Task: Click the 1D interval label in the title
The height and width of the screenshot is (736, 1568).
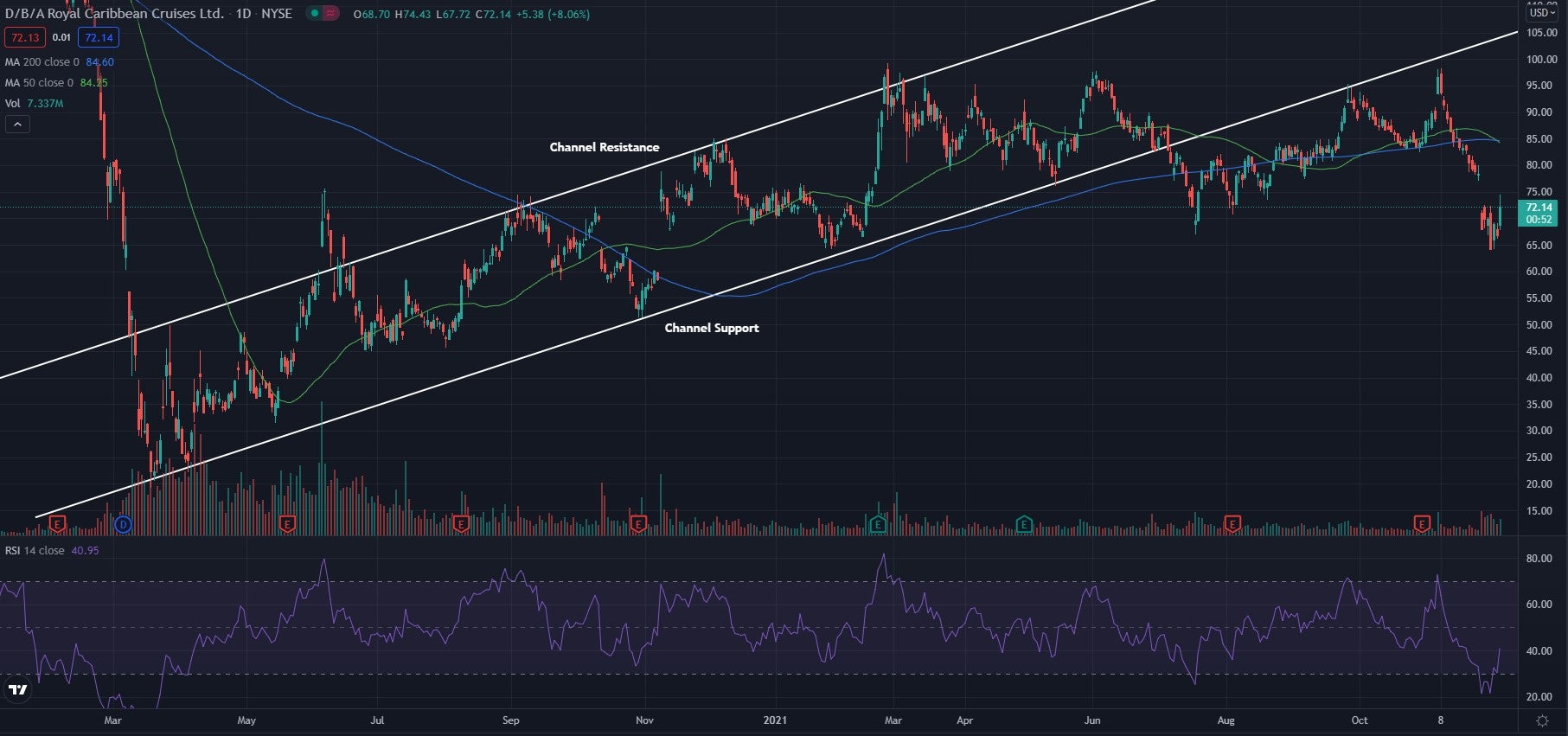Action: click(x=243, y=14)
